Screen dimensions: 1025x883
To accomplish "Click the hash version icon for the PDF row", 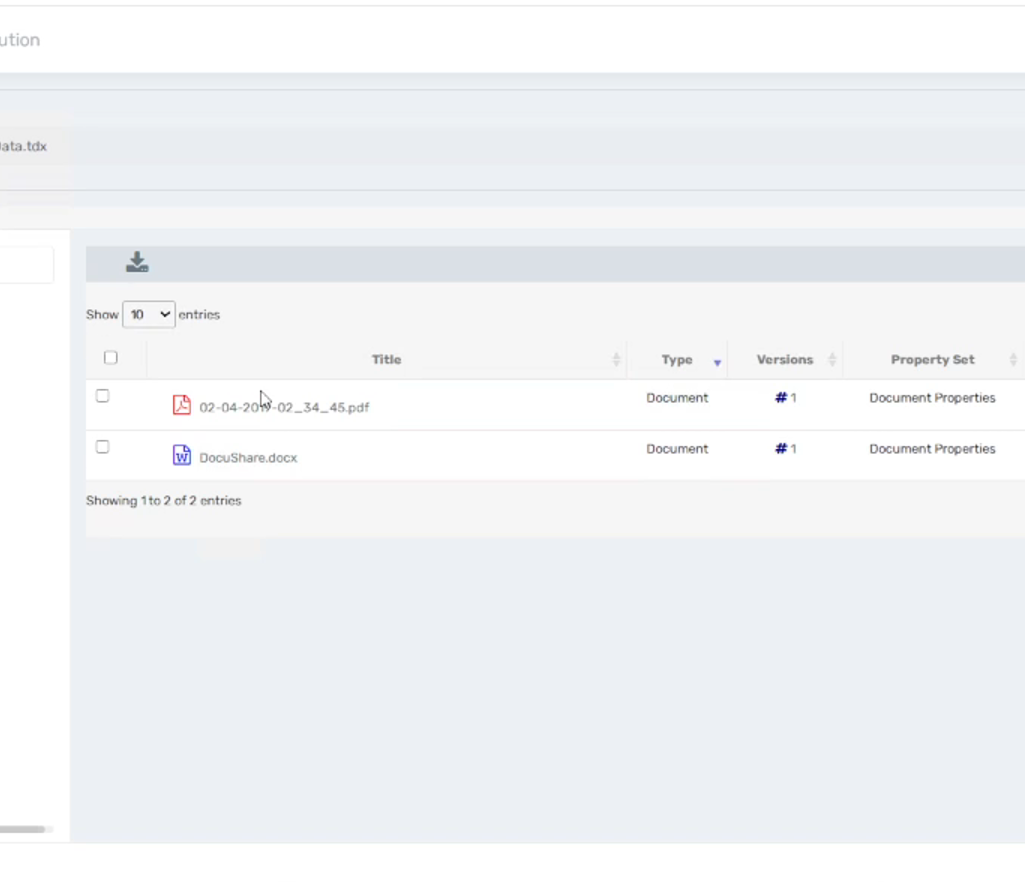I will point(781,397).
